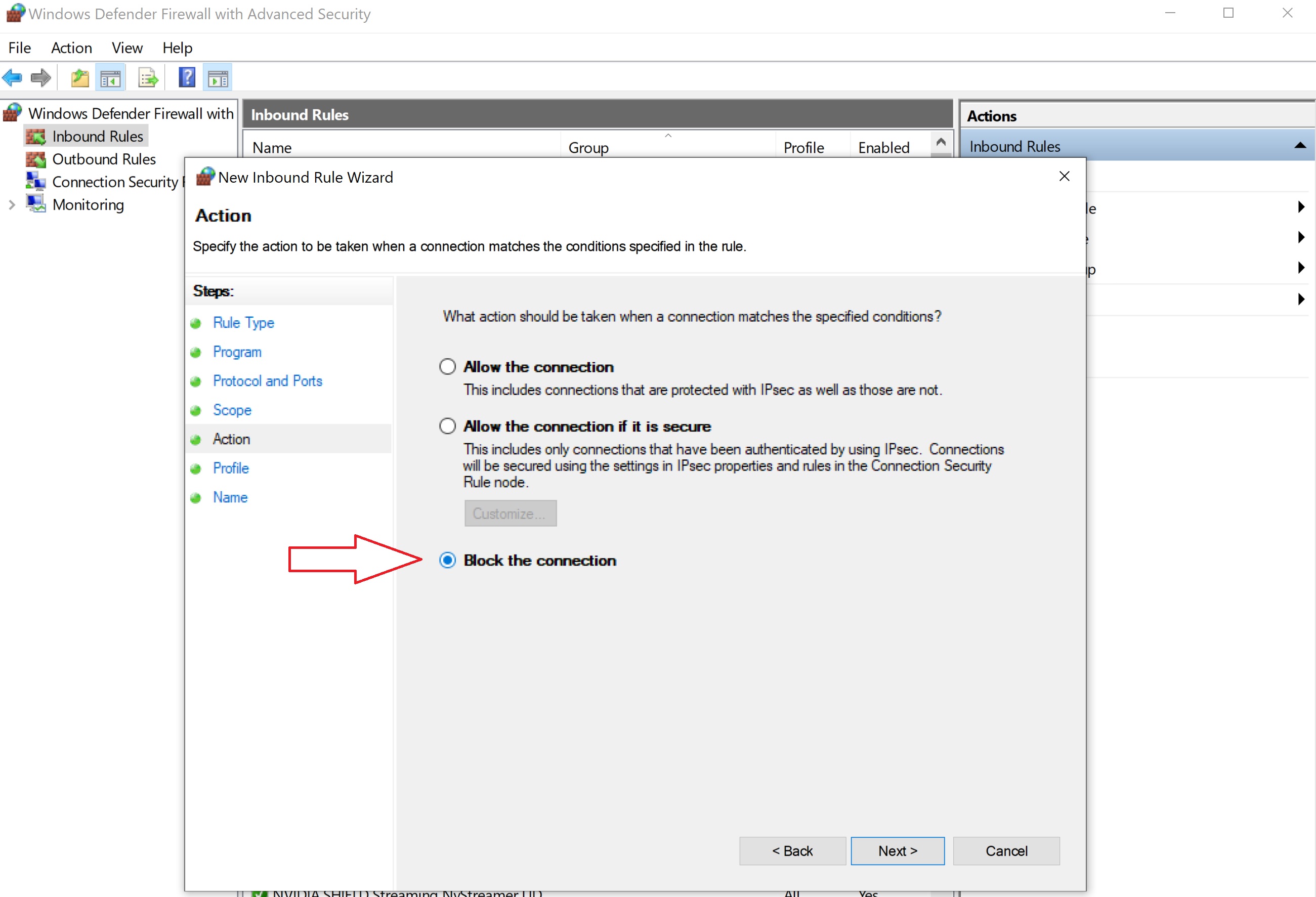This screenshot has width=1316, height=897.
Task: Click the disabled Customize button
Action: point(510,513)
